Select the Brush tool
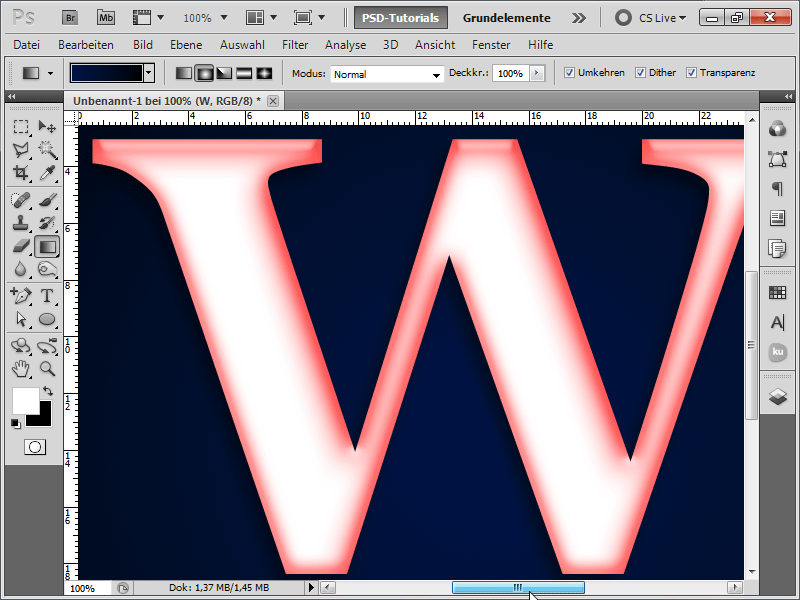Screen dimensions: 800x600 (47, 200)
